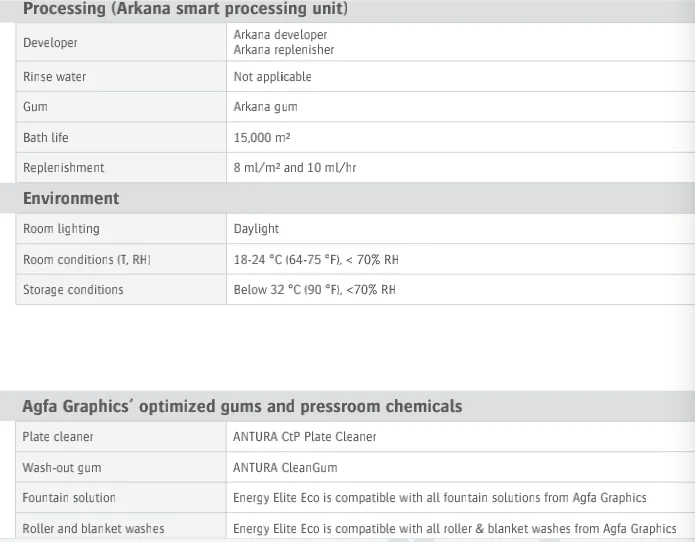Select the Rinse water row label
The height and width of the screenshot is (542, 695).
[x=54, y=77]
